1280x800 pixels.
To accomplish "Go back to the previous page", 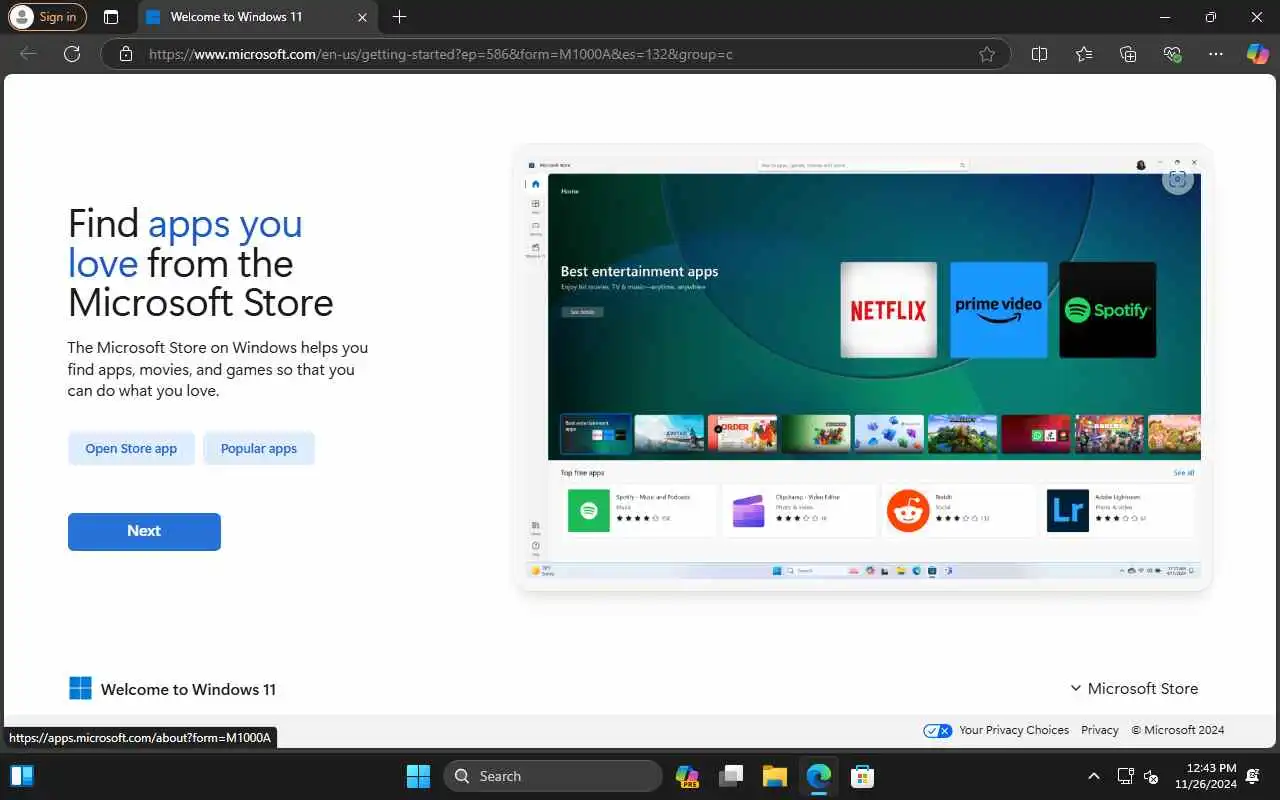I will 28,54.
